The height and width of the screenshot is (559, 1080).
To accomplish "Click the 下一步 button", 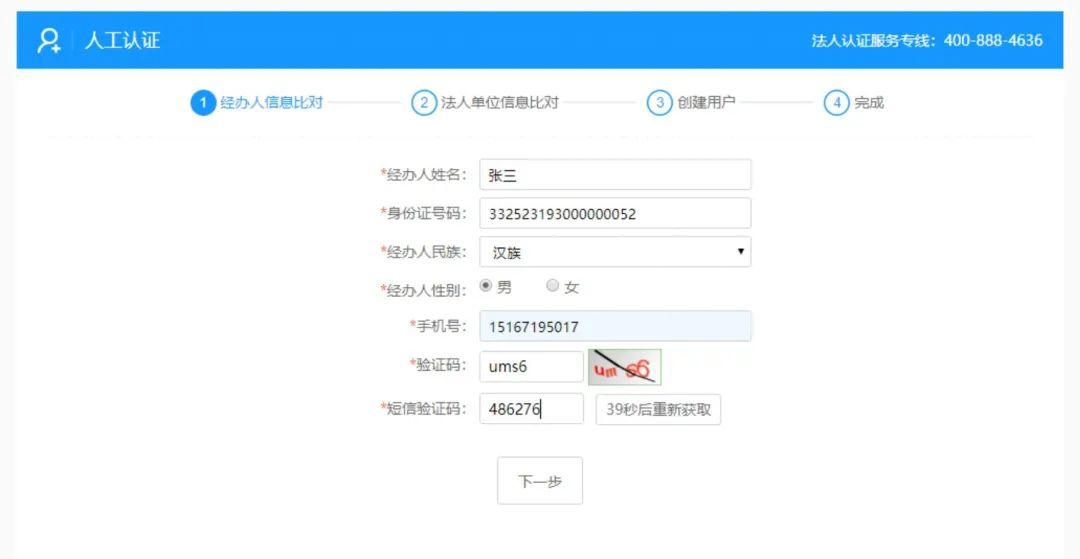I will (540, 481).
